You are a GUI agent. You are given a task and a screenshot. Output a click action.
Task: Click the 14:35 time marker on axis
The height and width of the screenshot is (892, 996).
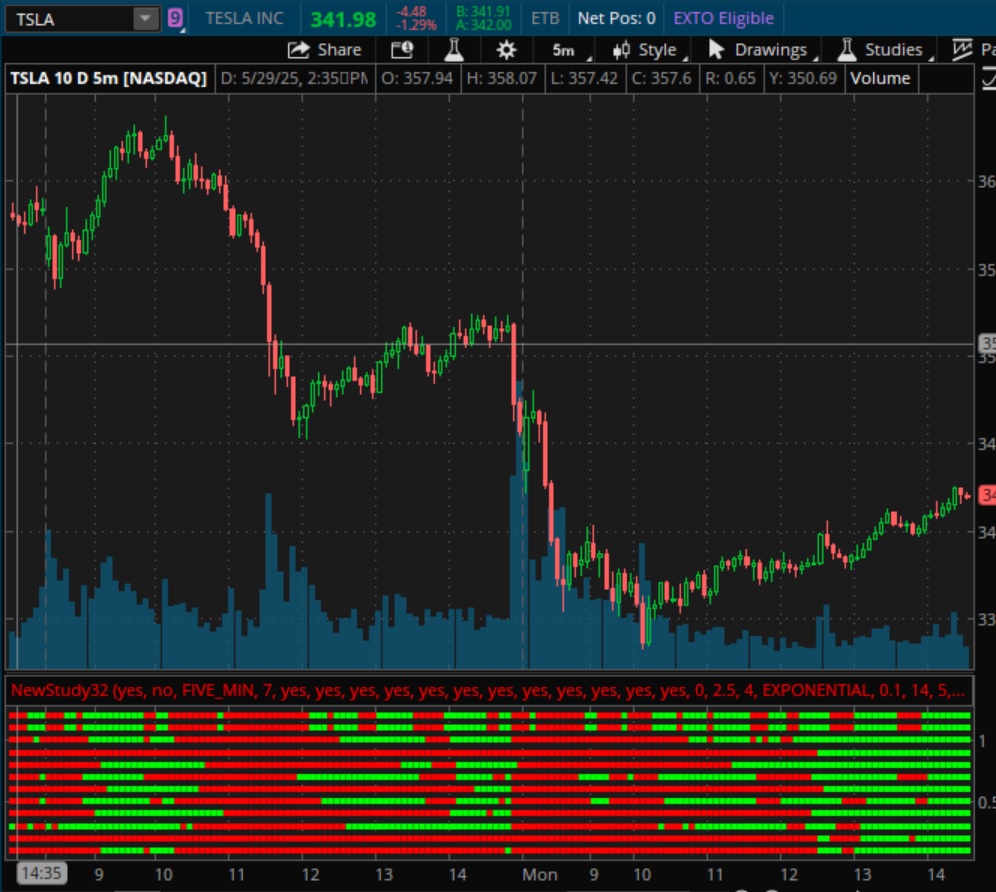[x=41, y=874]
